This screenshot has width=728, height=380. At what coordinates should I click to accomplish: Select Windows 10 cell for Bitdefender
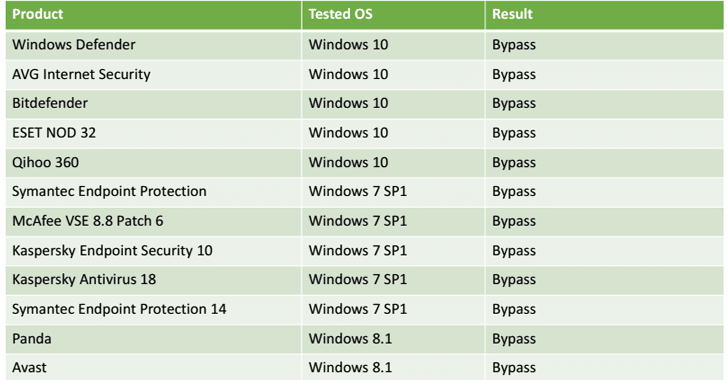coord(393,104)
